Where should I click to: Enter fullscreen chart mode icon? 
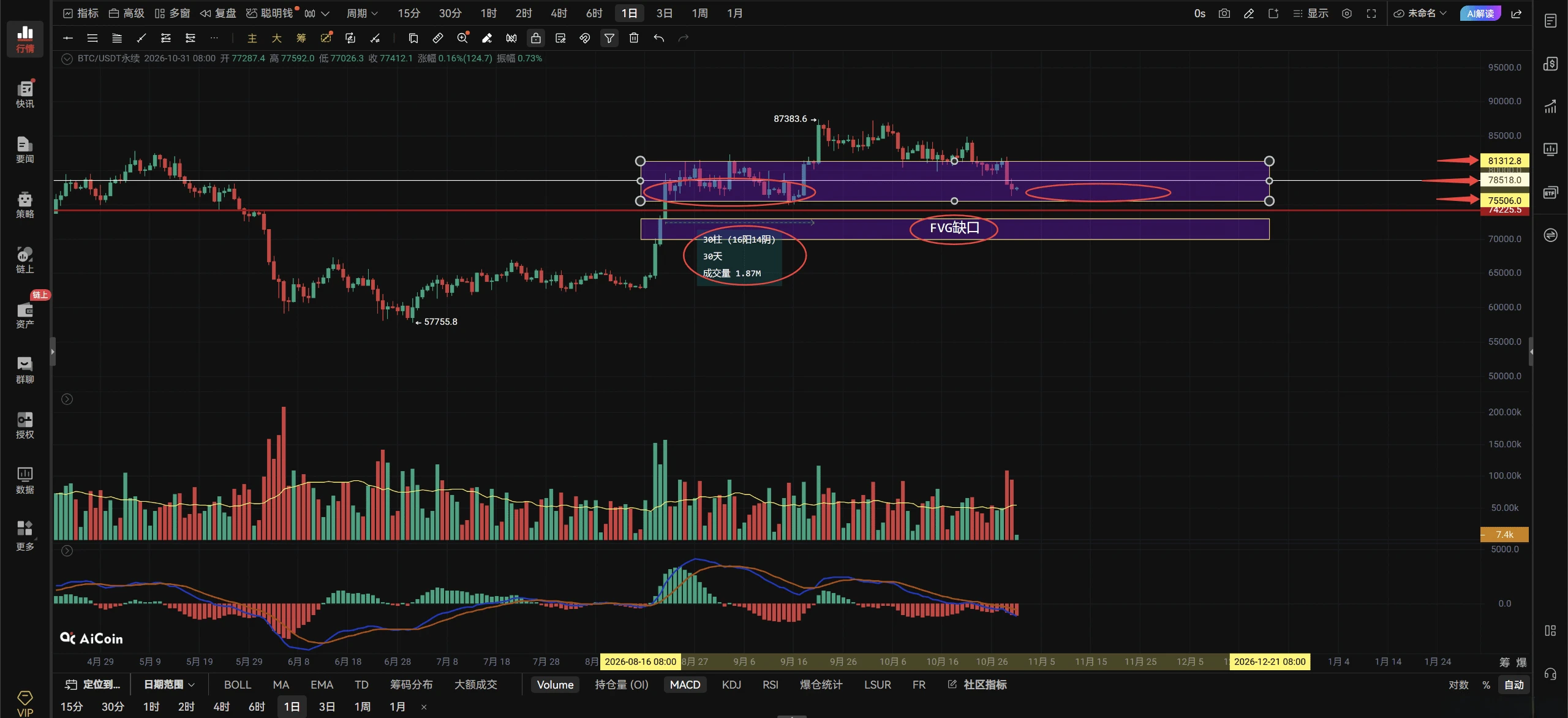1371,13
